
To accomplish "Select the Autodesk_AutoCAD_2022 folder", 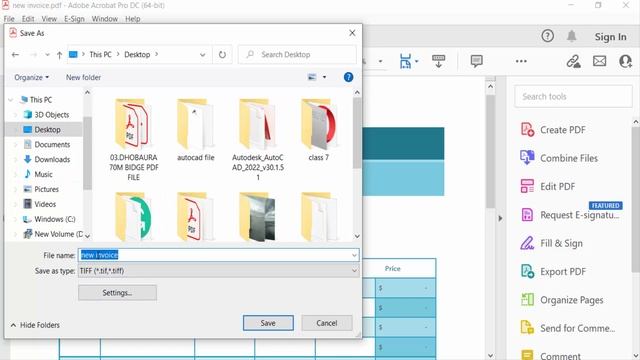I will click(258, 140).
